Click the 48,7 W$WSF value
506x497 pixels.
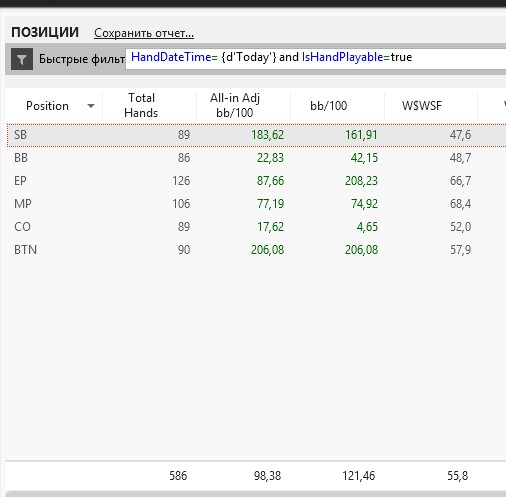point(461,158)
